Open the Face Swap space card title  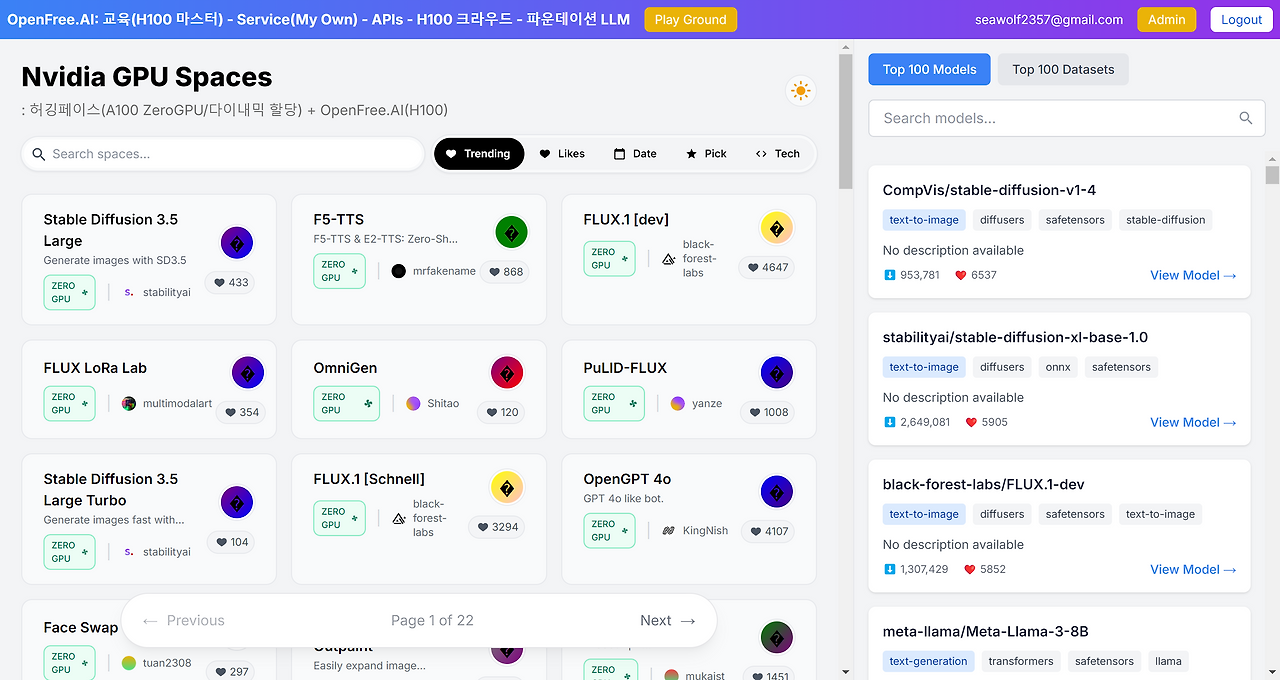[81, 628]
